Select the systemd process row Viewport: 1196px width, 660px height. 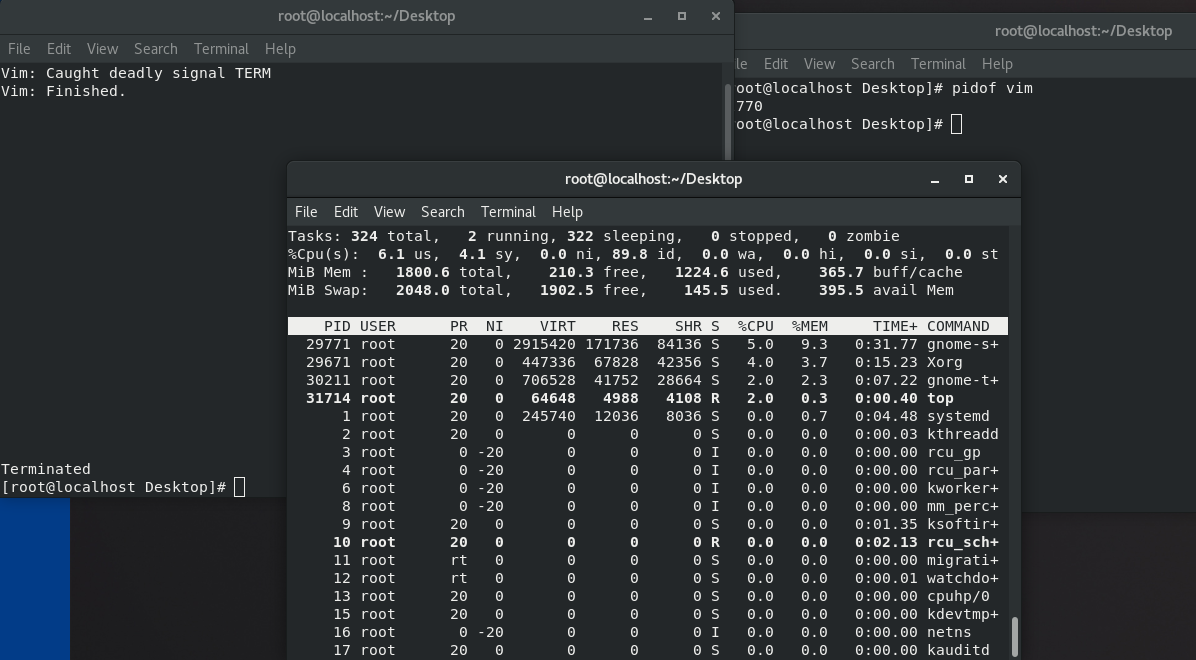point(648,417)
